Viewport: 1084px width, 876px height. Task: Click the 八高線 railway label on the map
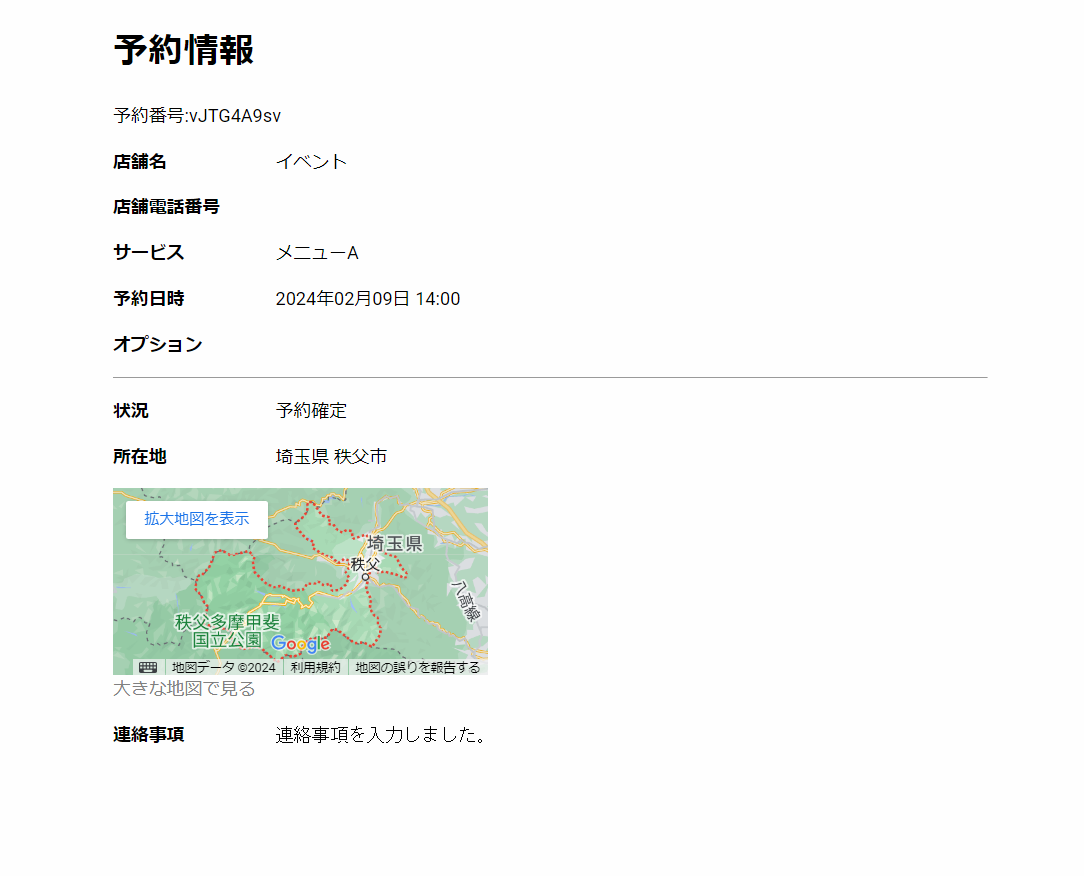[467, 602]
